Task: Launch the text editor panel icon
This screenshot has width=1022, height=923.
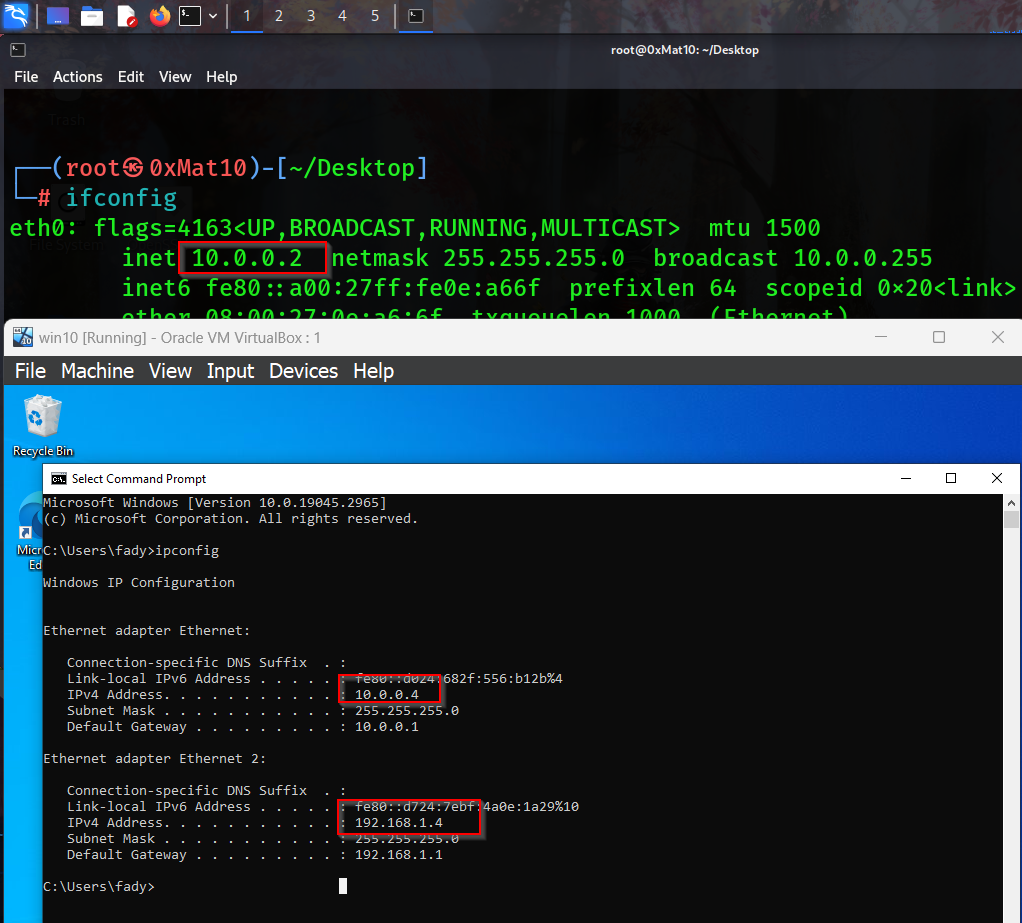Action: (126, 16)
